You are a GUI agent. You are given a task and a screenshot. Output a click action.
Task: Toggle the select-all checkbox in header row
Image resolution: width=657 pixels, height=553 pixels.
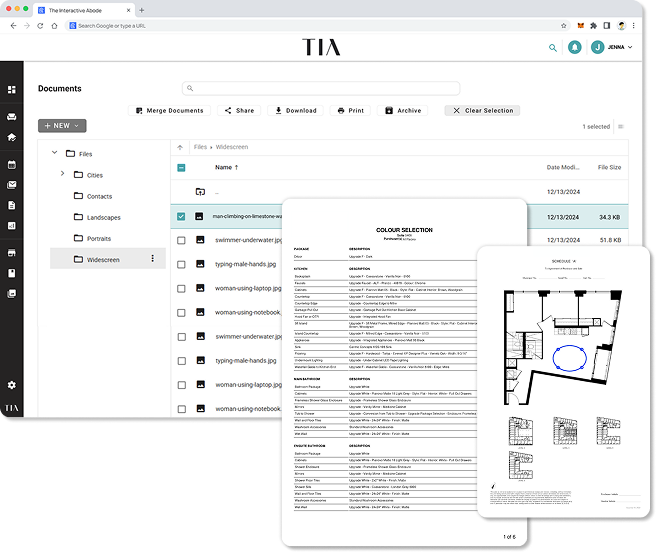[181, 168]
